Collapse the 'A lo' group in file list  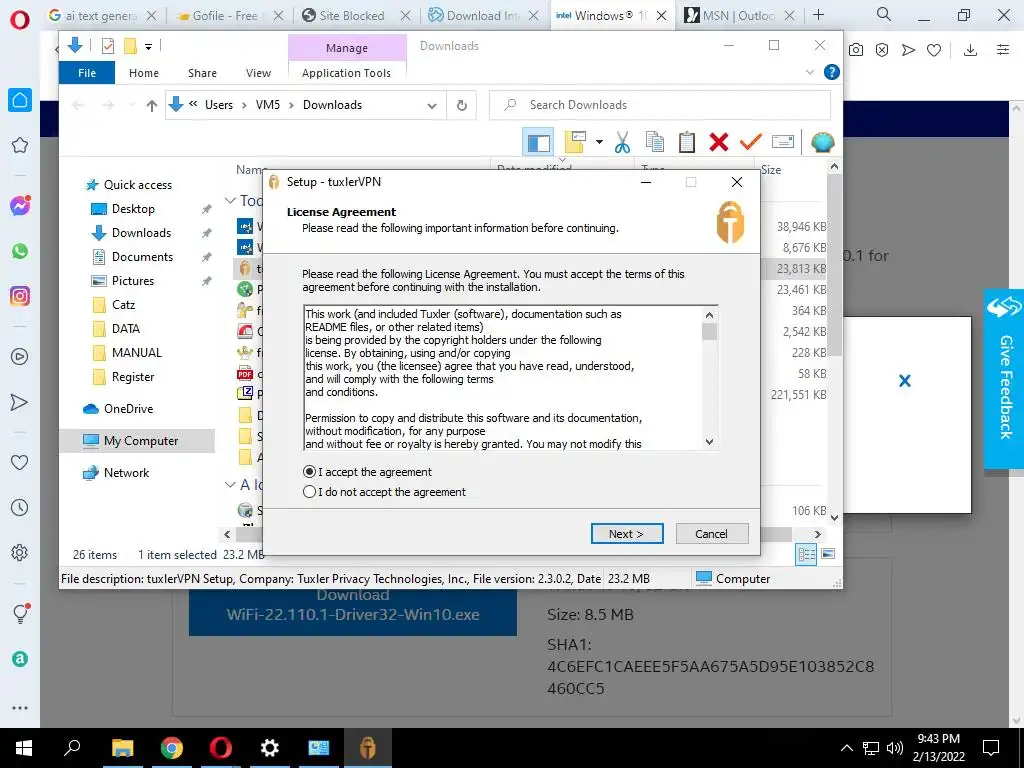230,485
